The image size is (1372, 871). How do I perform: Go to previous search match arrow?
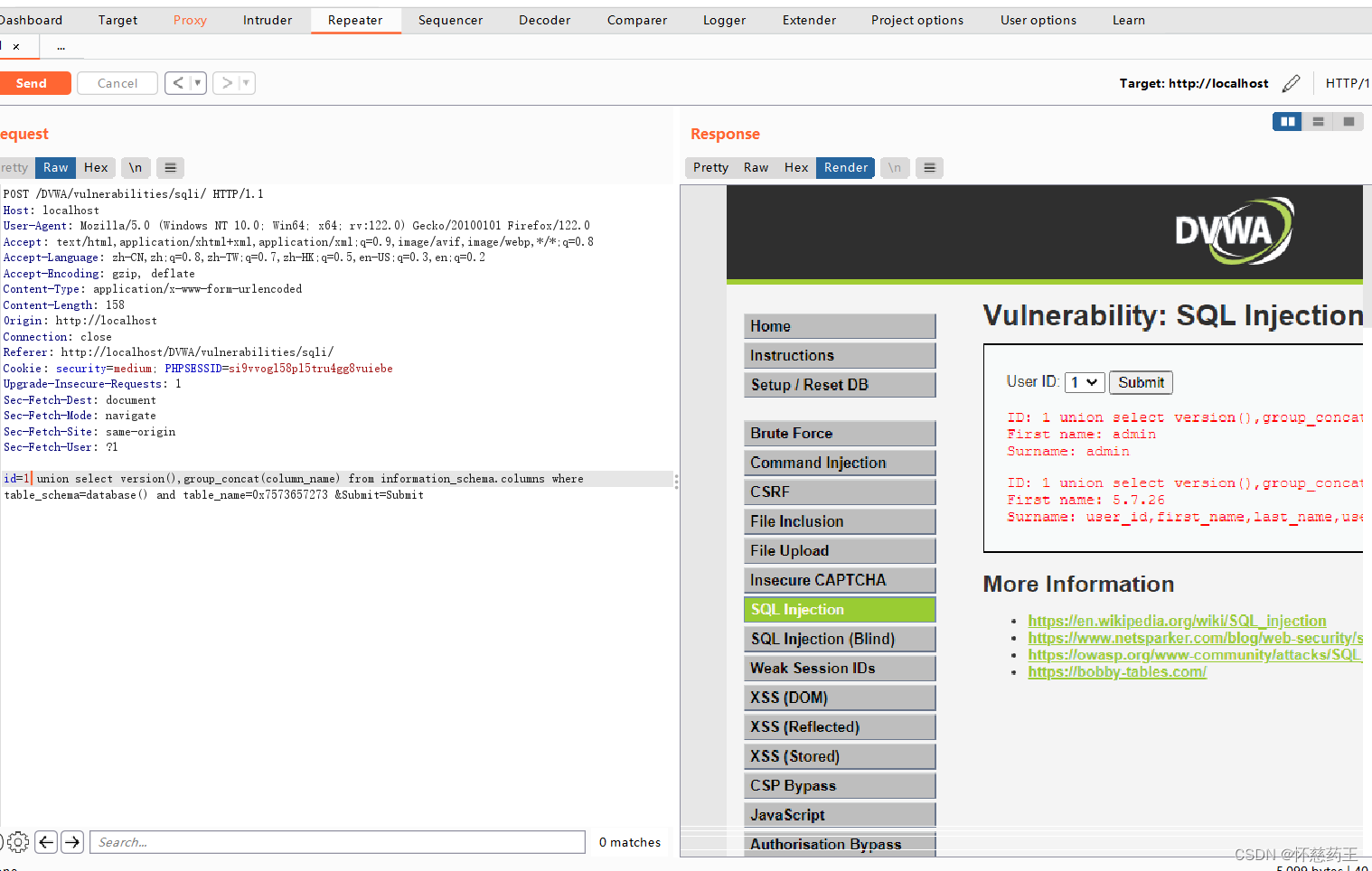pos(47,842)
